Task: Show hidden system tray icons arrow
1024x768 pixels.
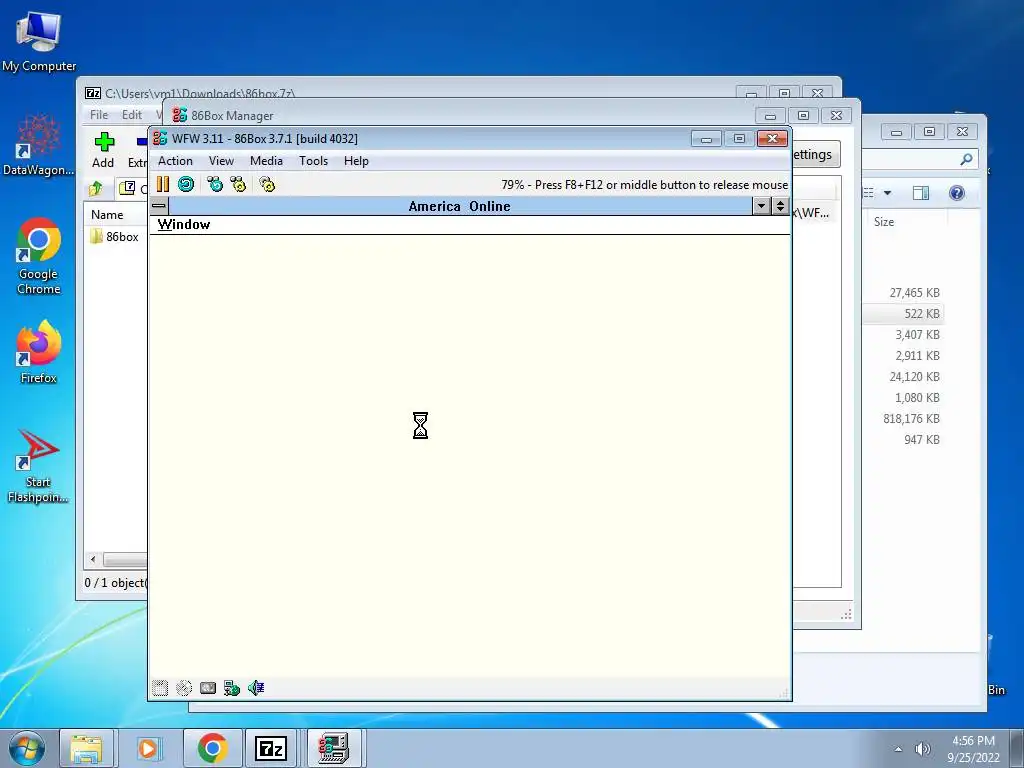Action: 899,749
